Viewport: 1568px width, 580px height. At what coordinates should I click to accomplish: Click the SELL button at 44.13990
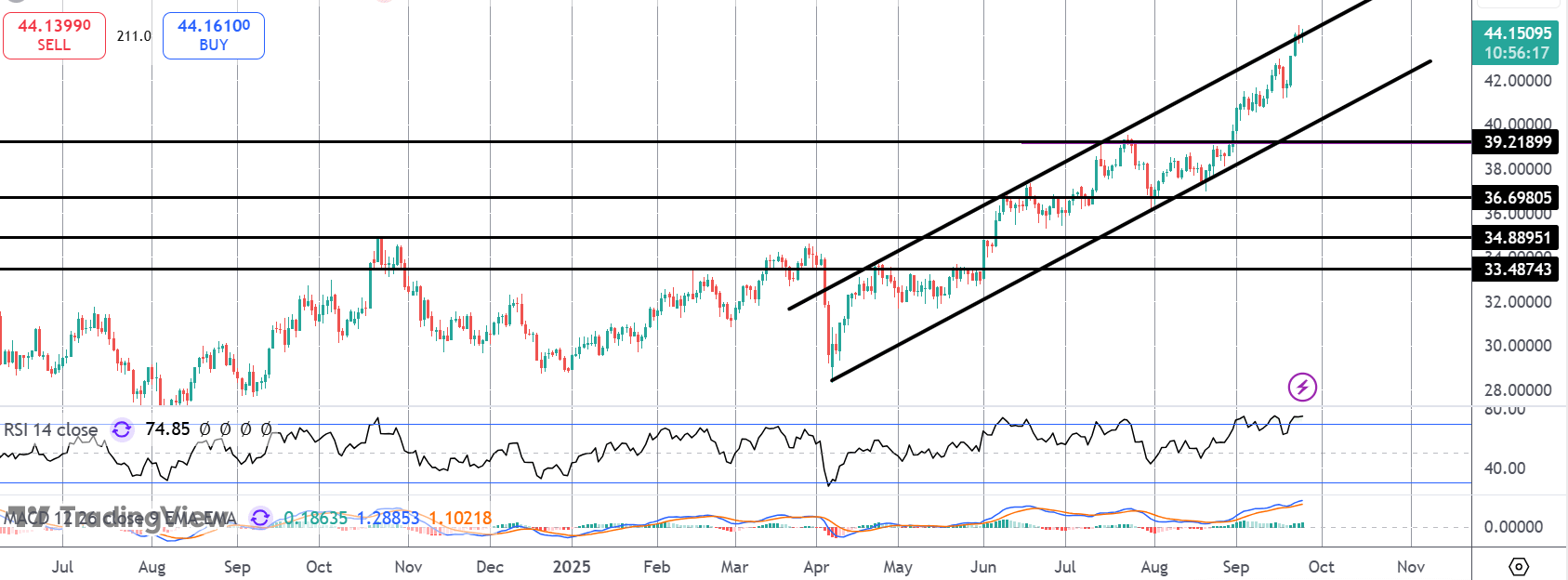pyautogui.click(x=54, y=35)
